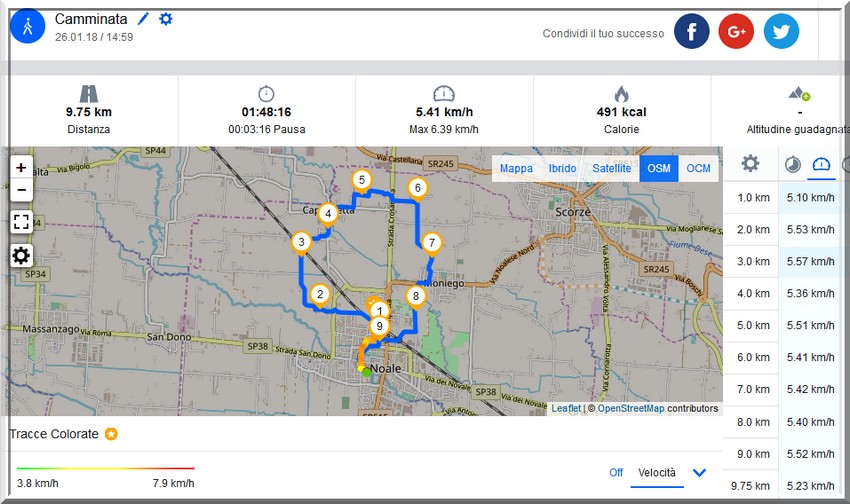Click the green route start point
This screenshot has height=504, width=850.
point(367,372)
